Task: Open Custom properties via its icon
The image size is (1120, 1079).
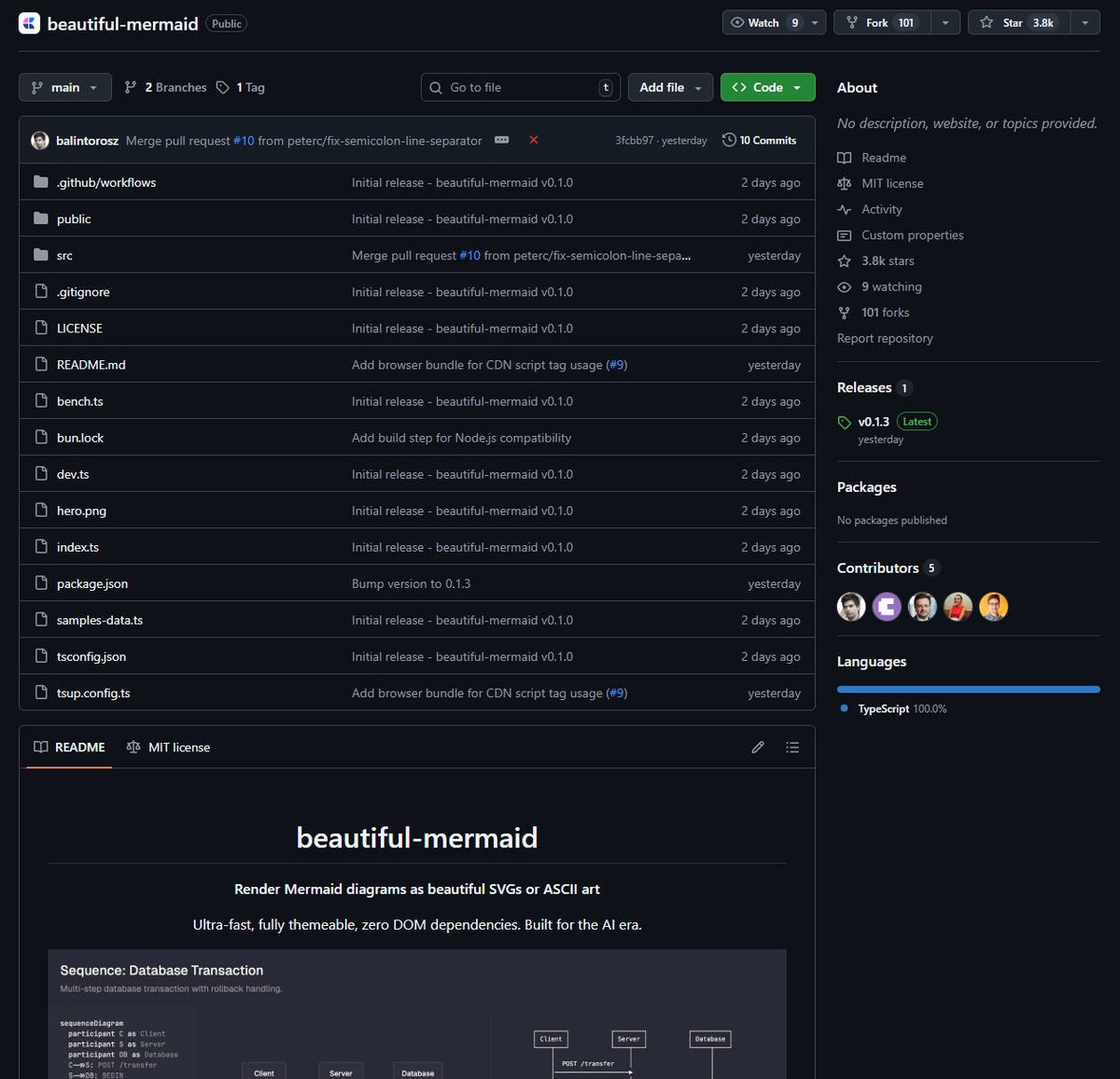Action: point(843,235)
